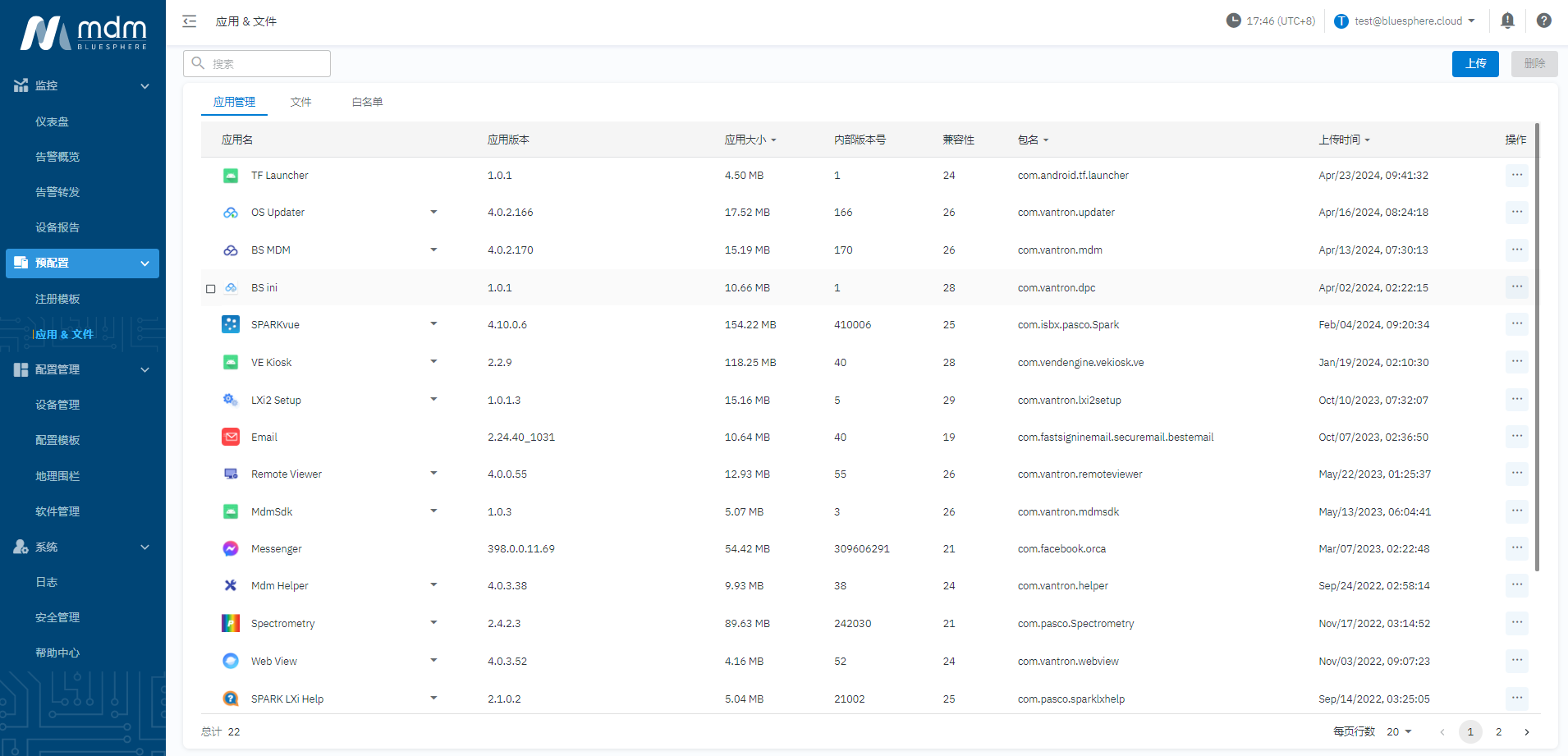
Task: Open the rows per page dropdown
Action: tap(1399, 732)
